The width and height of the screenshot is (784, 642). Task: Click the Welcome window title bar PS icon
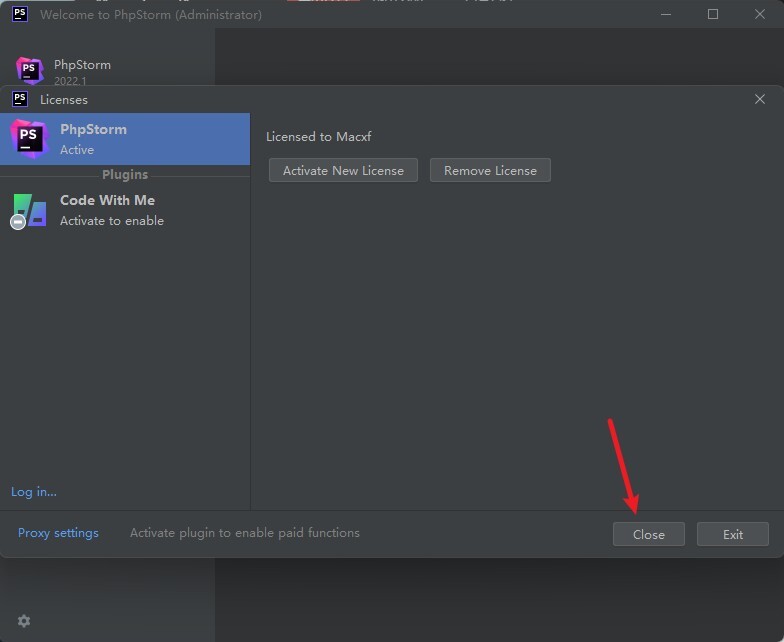tap(20, 14)
